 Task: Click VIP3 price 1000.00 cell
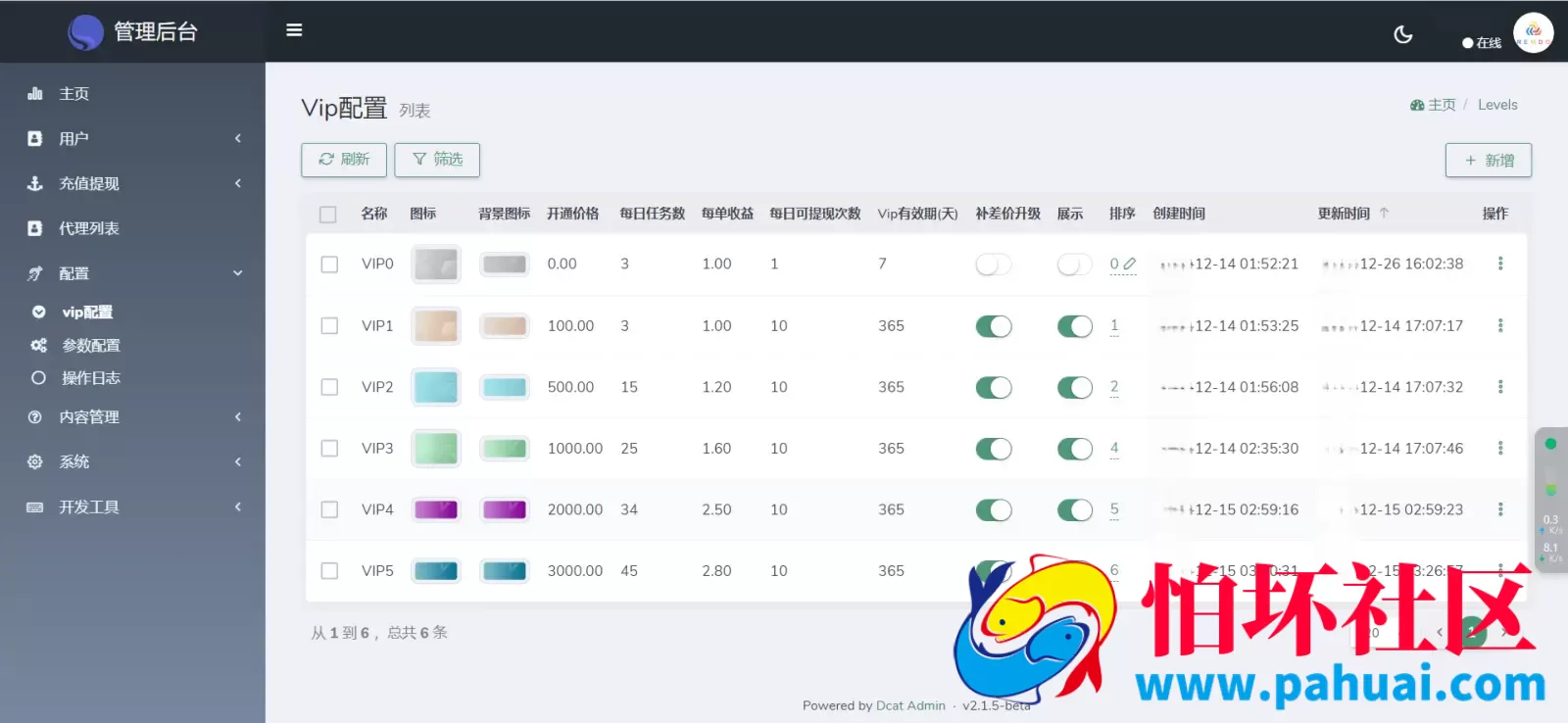(x=575, y=449)
